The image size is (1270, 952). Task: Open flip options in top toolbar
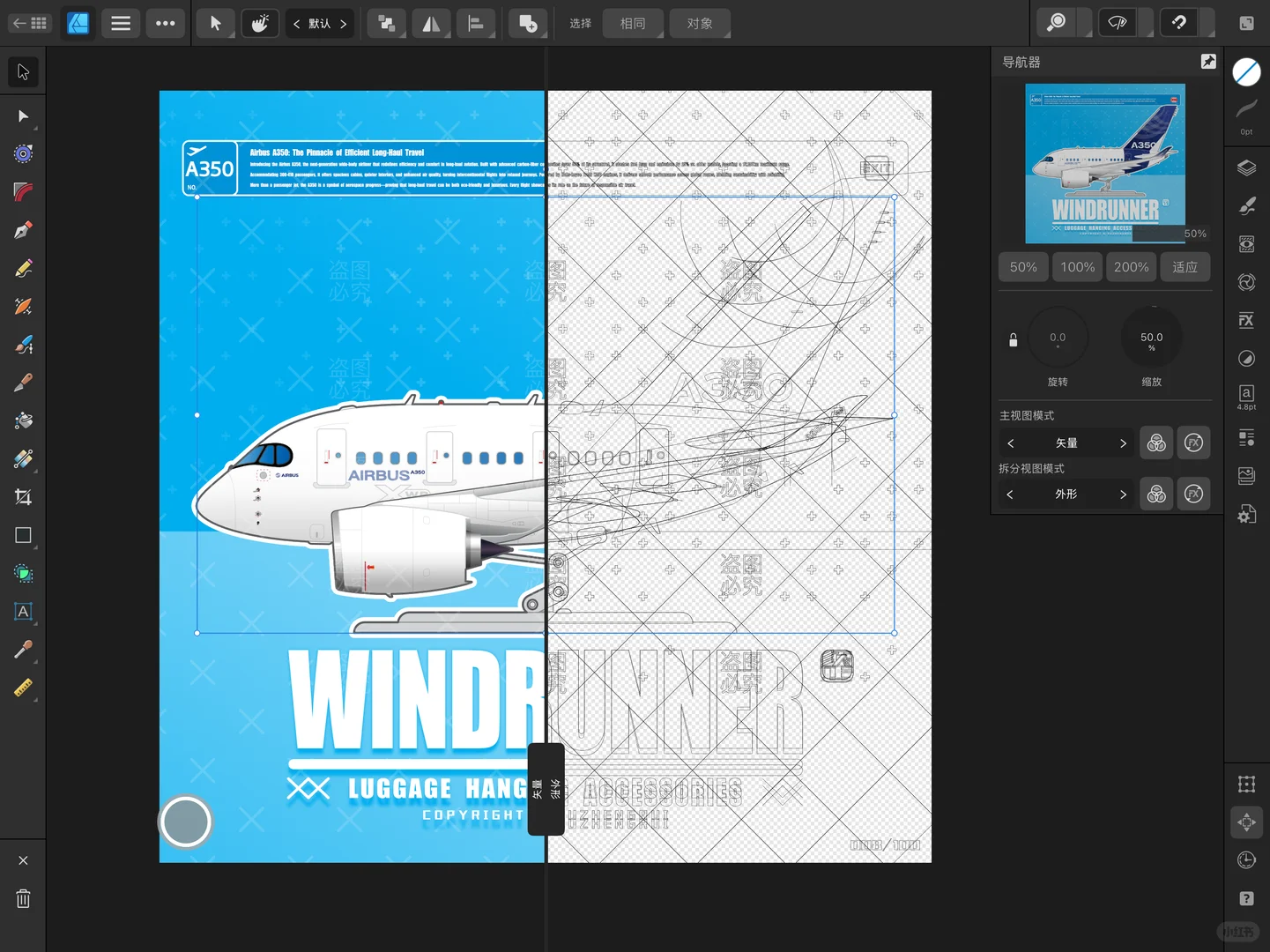(431, 23)
